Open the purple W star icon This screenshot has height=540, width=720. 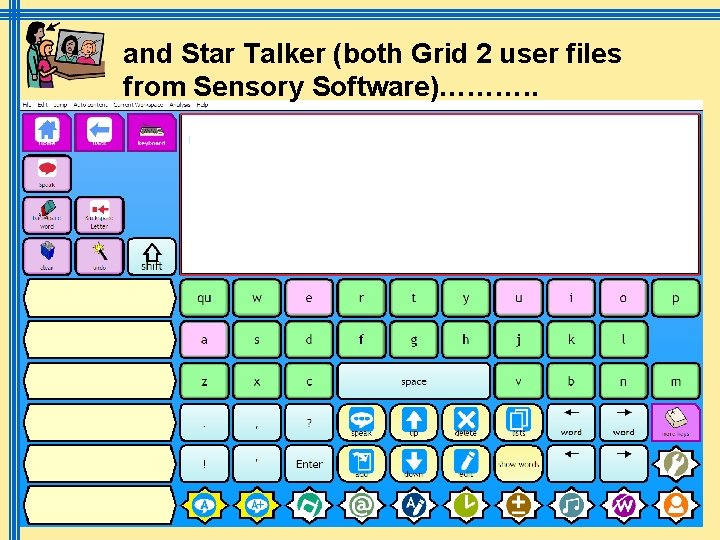point(623,505)
